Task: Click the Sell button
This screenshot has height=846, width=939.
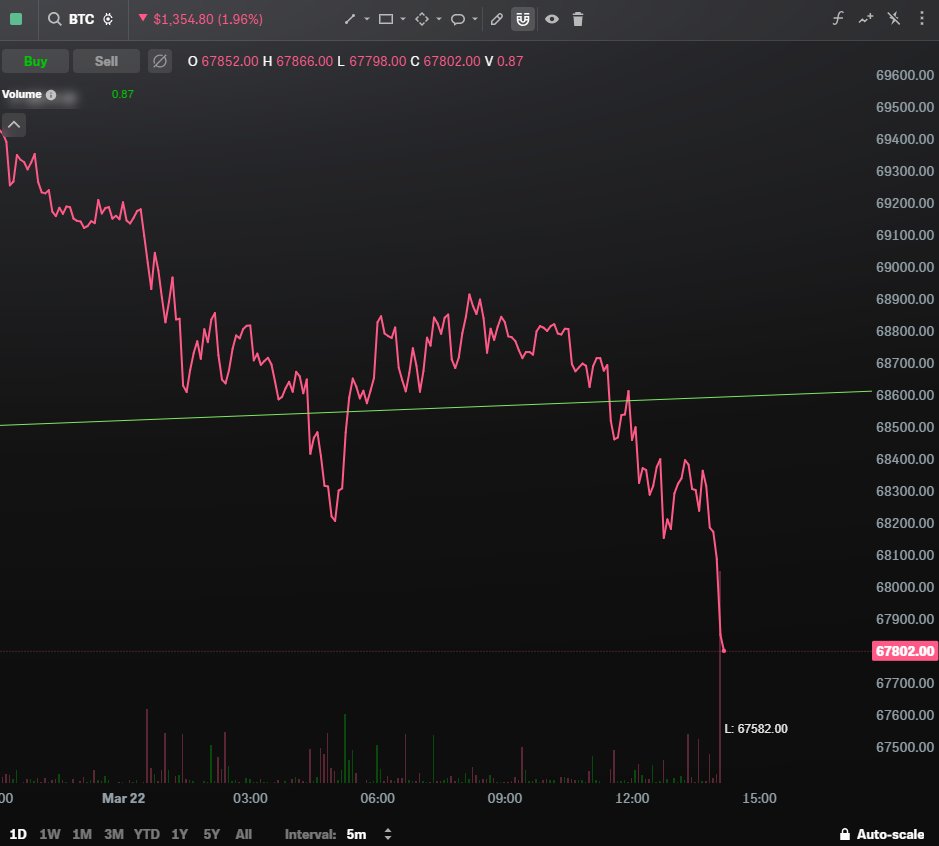Action: [x=106, y=61]
